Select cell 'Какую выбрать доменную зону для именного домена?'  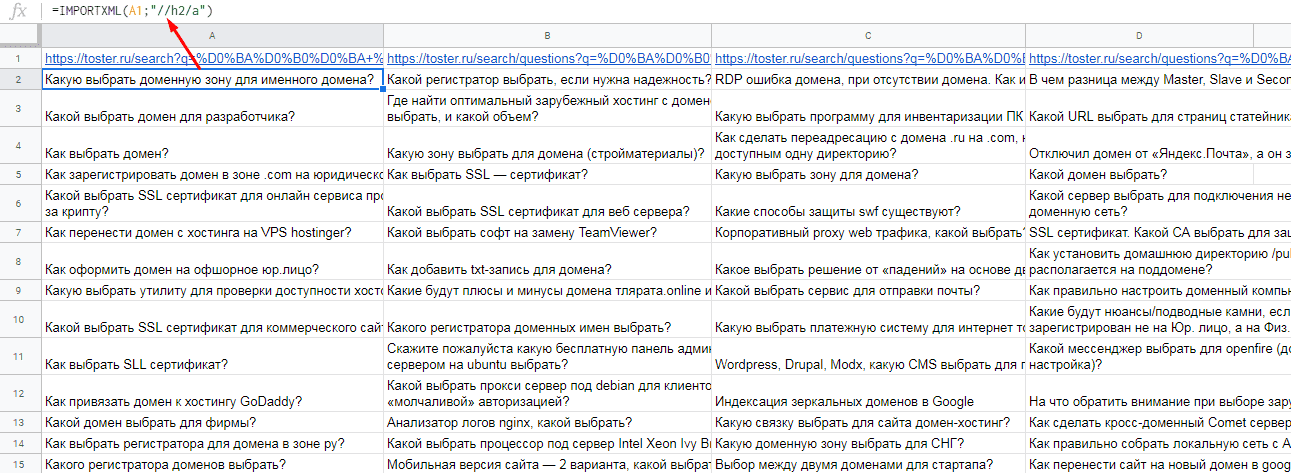pos(213,79)
